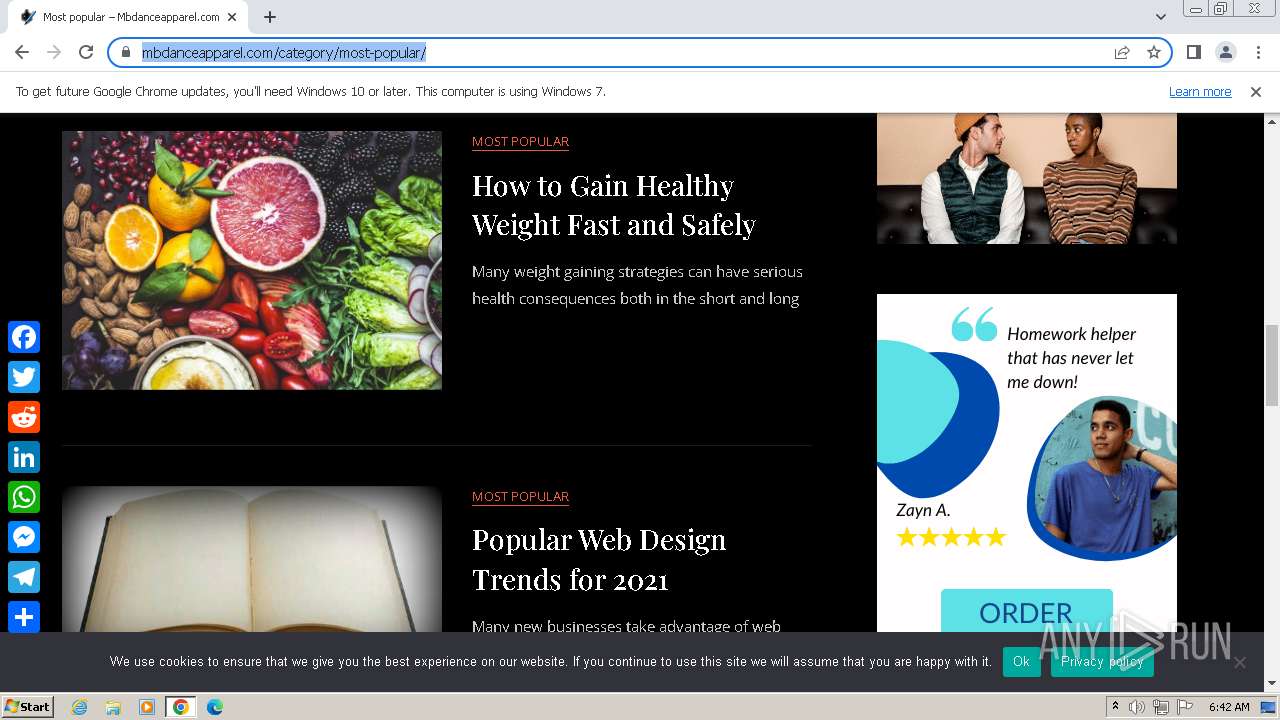Open the open book article thumbnail

coord(252,559)
